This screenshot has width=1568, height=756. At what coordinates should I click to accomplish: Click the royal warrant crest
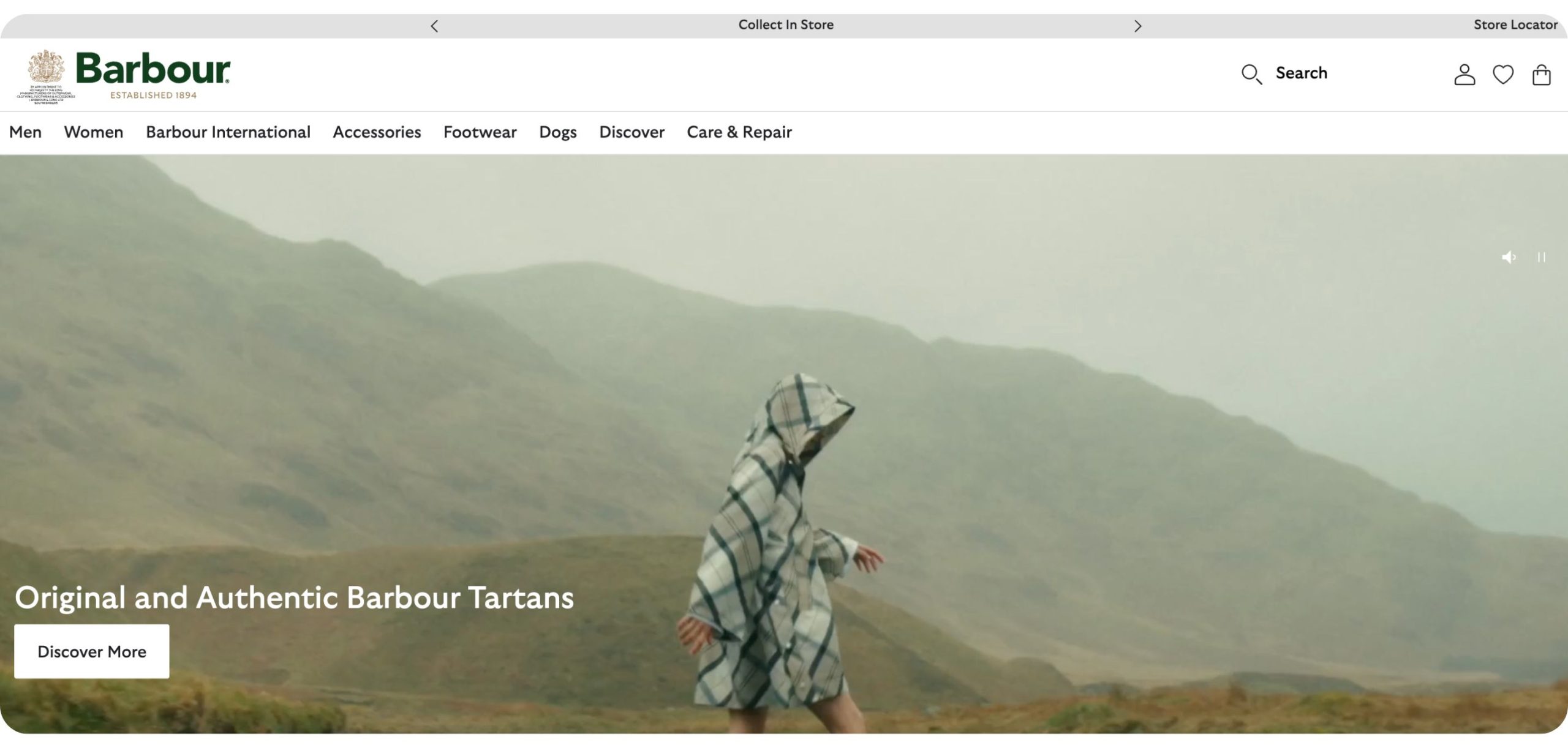coord(46,67)
